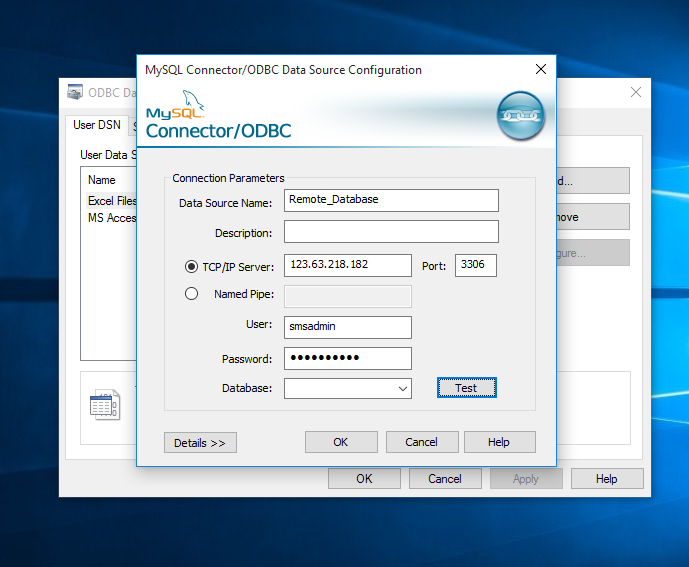This screenshot has width=689, height=567.
Task: Cancel the MySQL data source configuration
Action: click(x=421, y=442)
